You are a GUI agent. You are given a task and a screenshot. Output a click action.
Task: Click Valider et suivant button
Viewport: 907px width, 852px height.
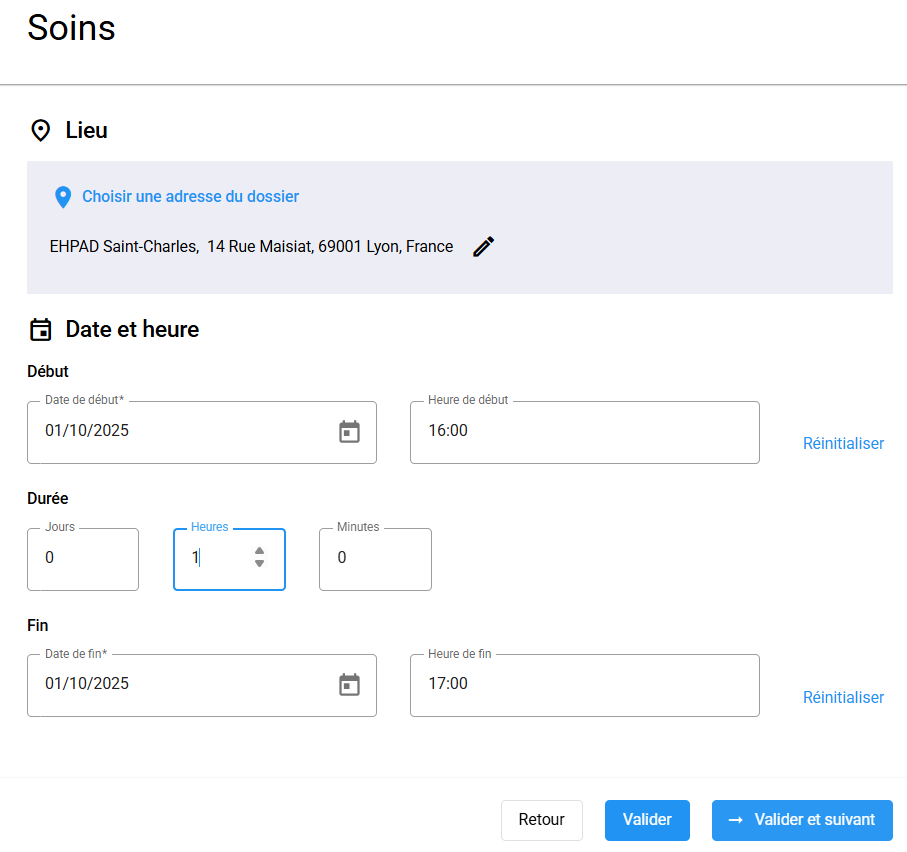[802, 820]
